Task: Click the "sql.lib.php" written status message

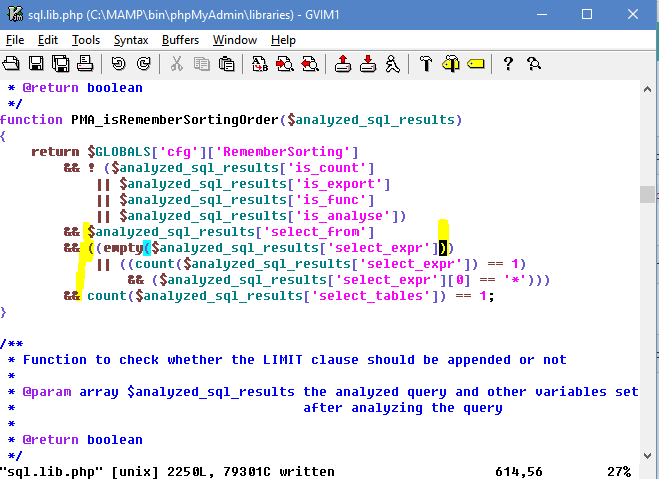Action: click(x=167, y=471)
